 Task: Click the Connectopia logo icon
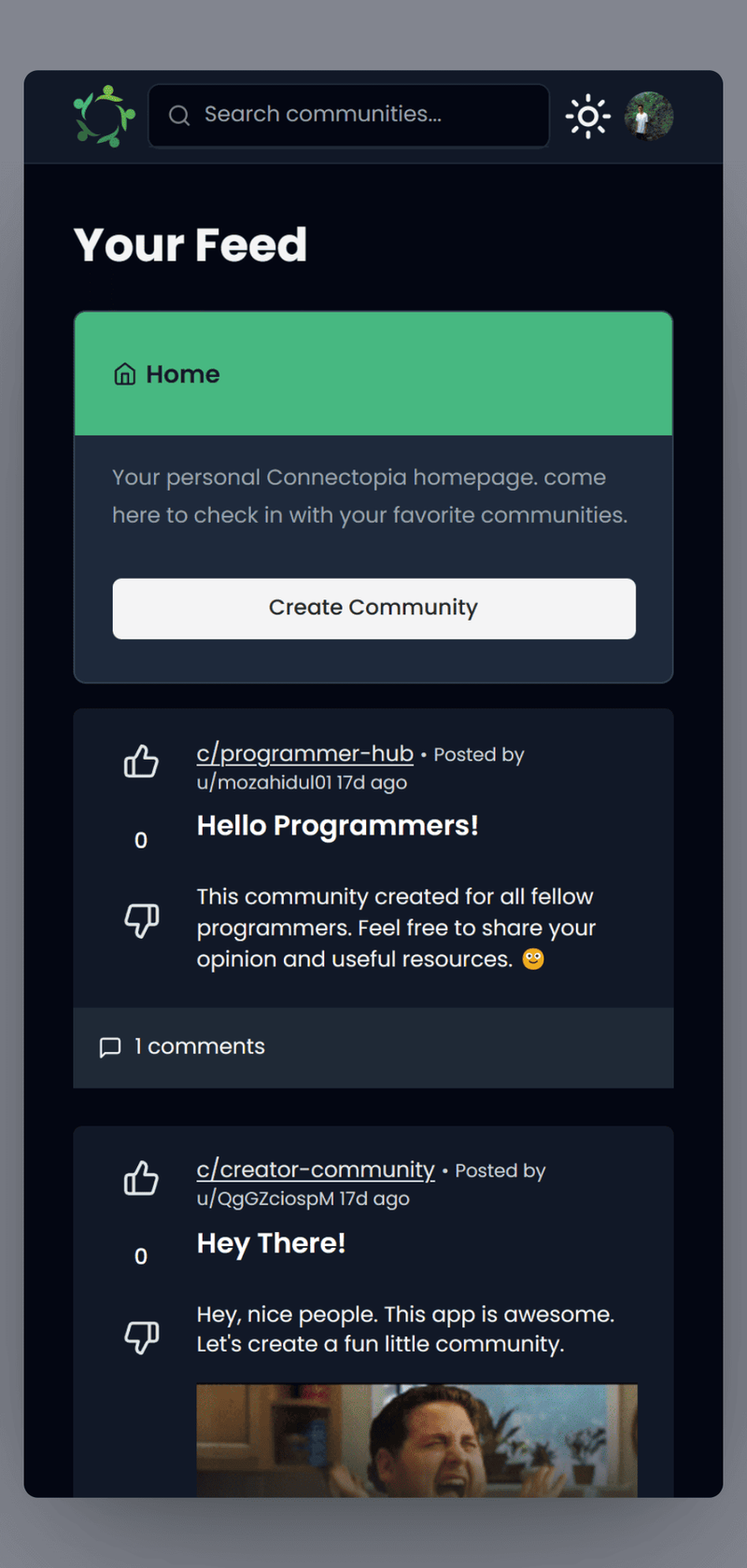click(x=104, y=117)
